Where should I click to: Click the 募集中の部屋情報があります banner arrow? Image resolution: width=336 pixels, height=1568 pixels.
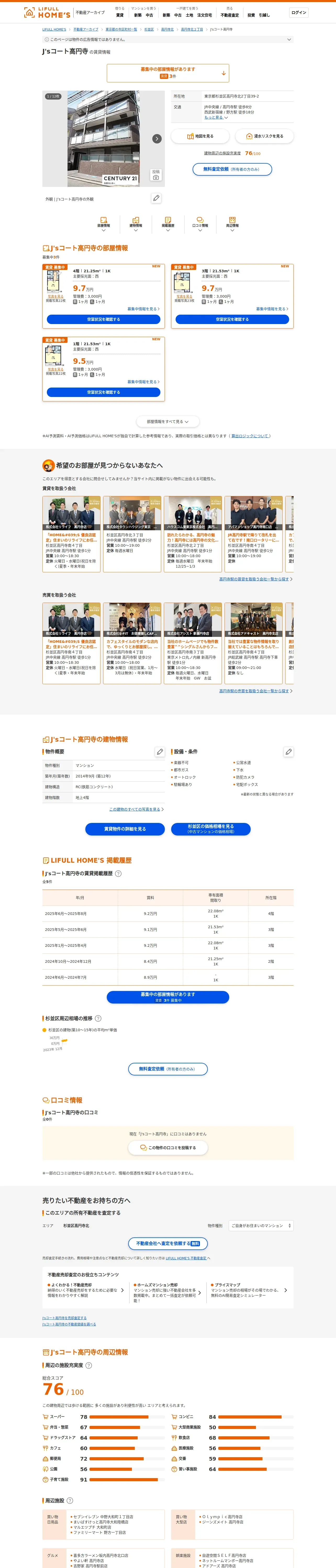(224, 73)
